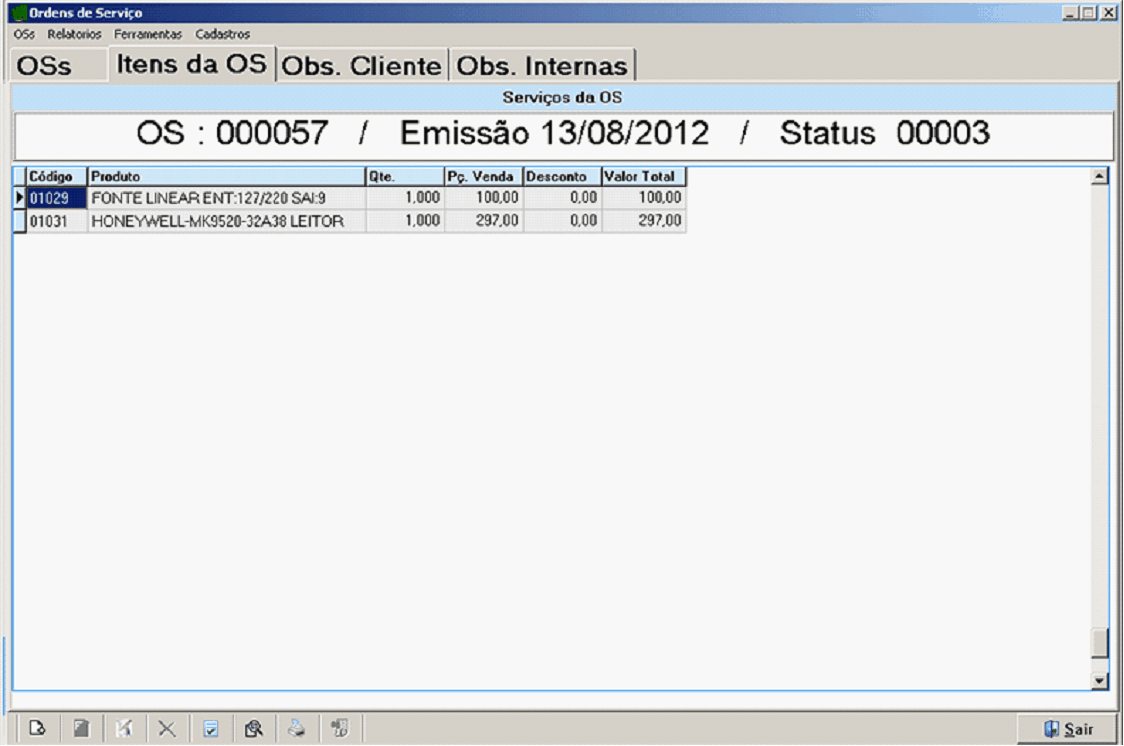Screen dimensions: 1124x746
Task: Click the edit pencil icon in bottom toolbar
Action: coord(124,729)
